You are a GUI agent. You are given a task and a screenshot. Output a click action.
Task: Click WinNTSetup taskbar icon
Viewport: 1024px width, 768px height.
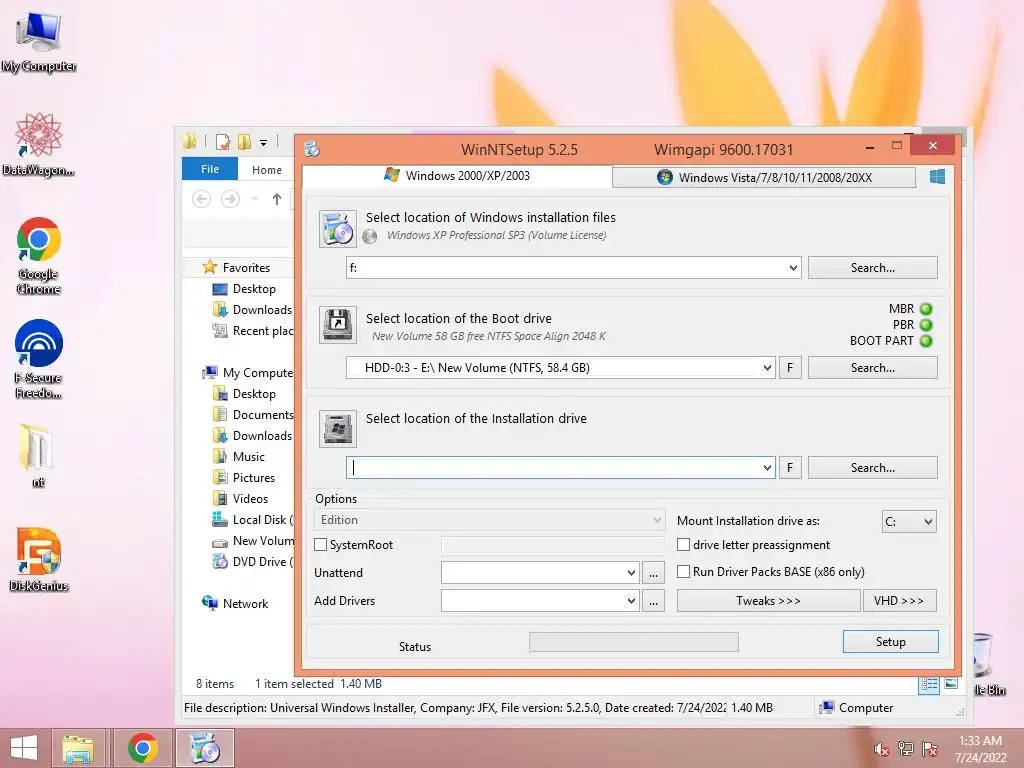[x=205, y=748]
